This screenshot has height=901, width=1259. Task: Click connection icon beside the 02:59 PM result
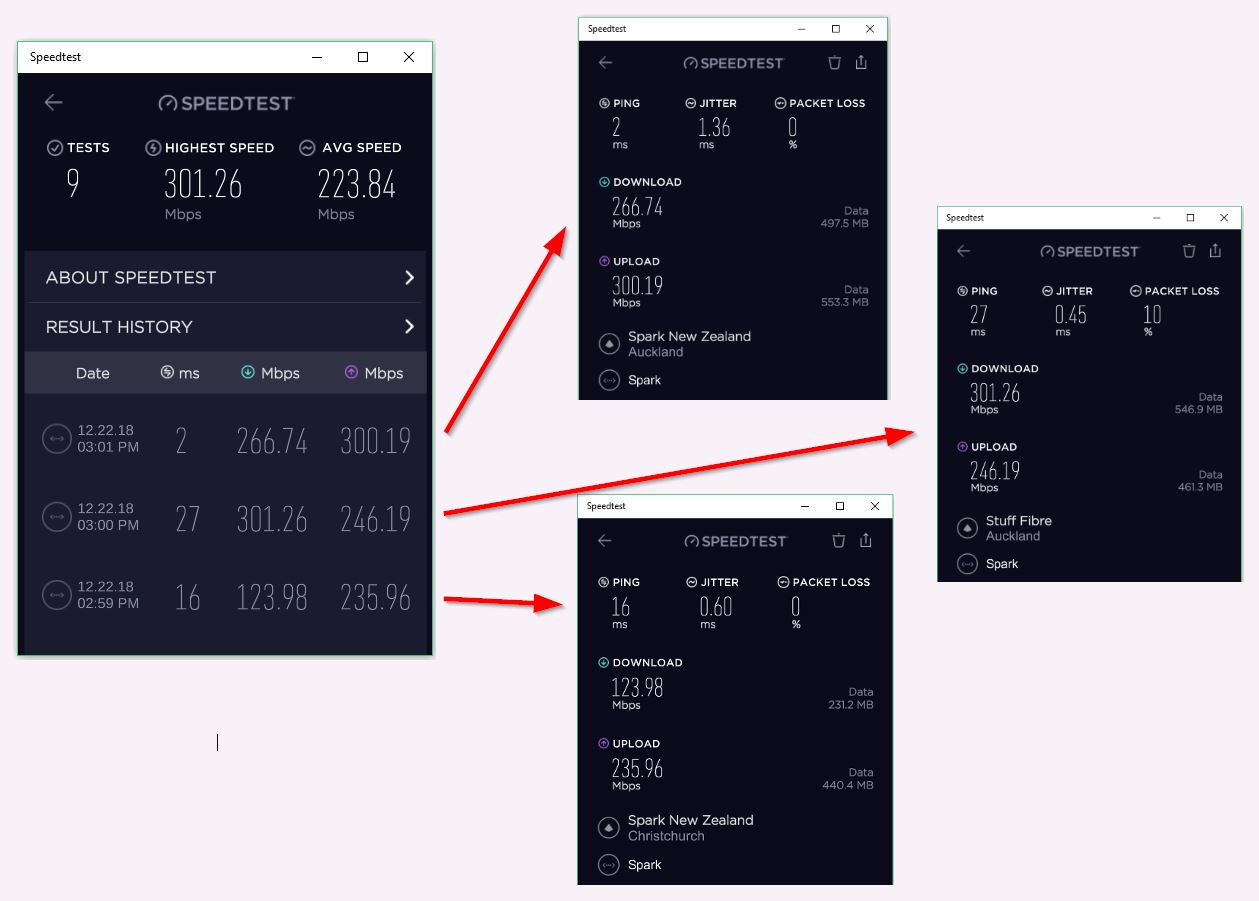click(x=57, y=595)
